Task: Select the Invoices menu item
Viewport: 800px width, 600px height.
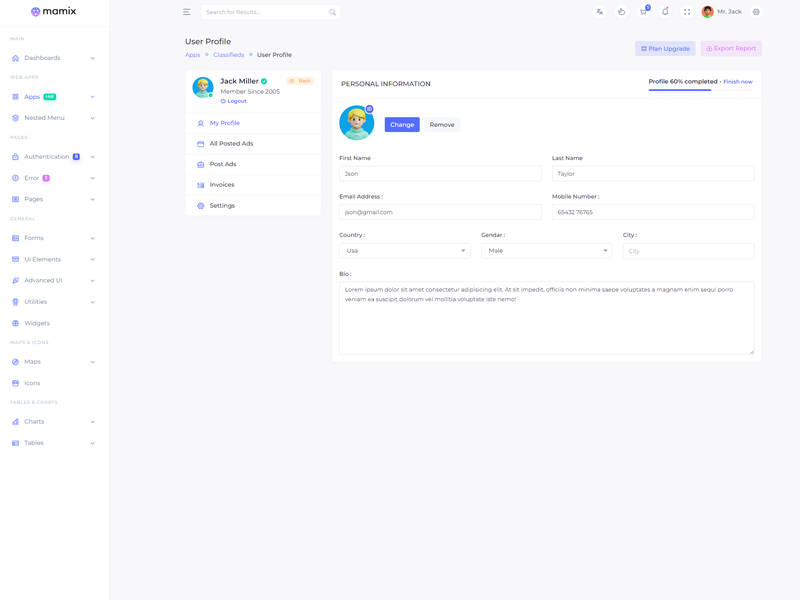Action: [x=222, y=185]
